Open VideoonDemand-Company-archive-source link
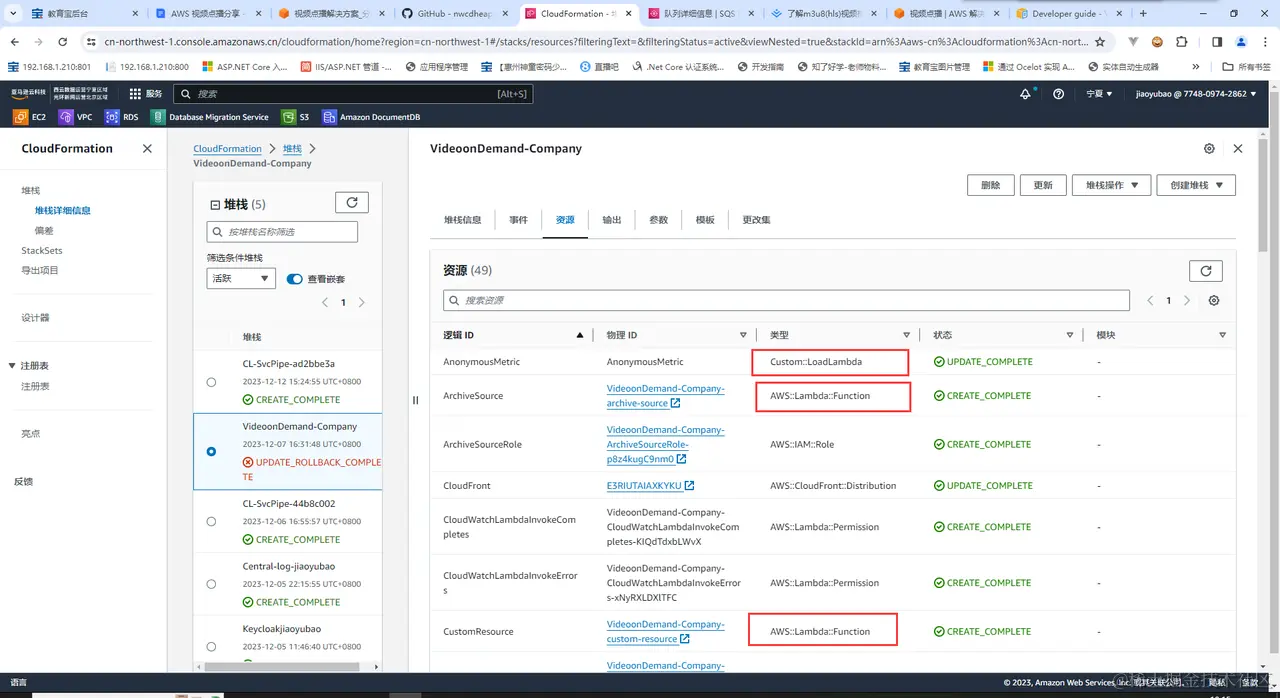The width and height of the screenshot is (1280, 698). click(x=665, y=396)
